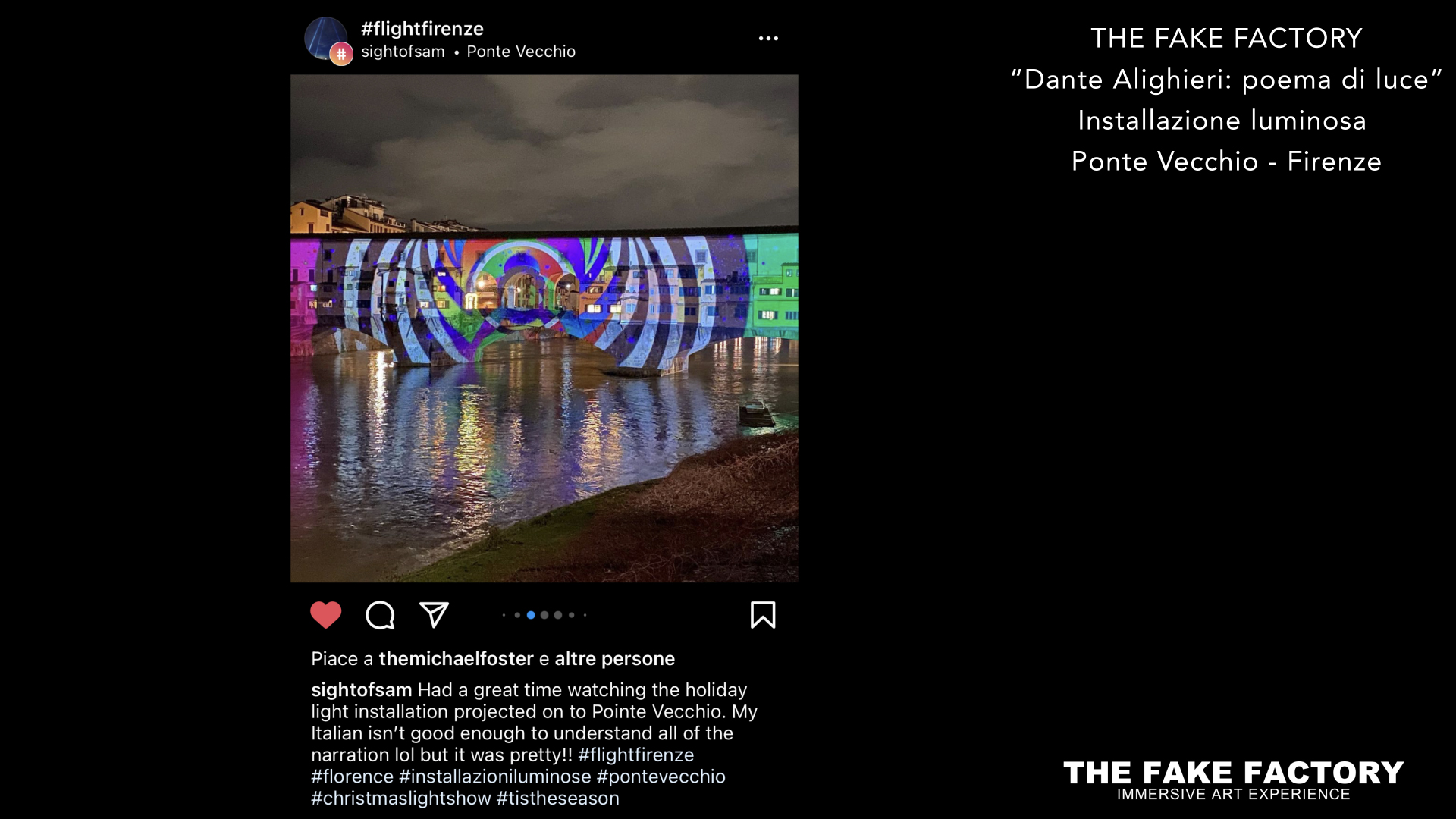Open comments via the speech bubble icon

(x=380, y=615)
